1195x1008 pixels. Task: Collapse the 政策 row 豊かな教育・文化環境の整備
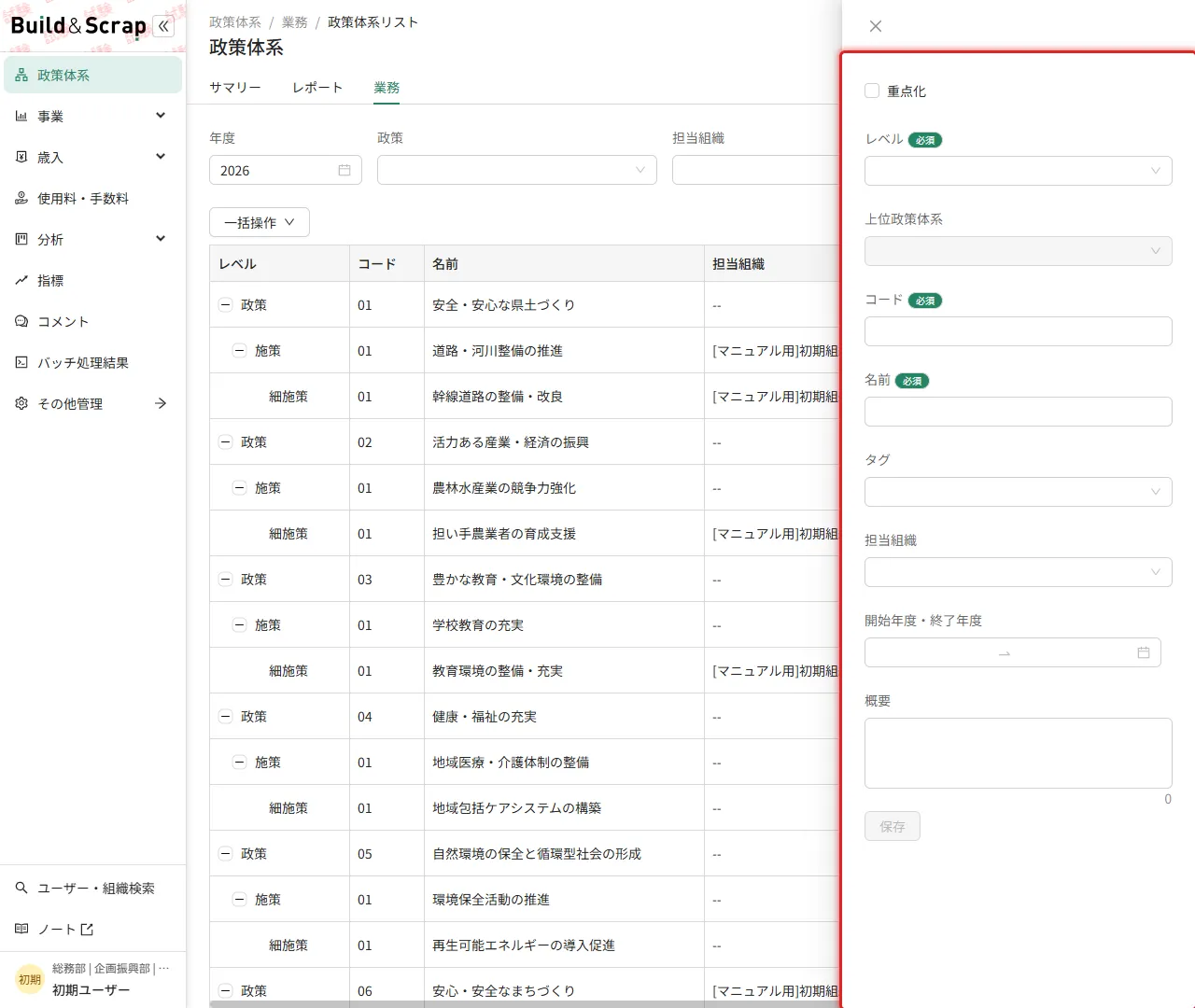[225, 580]
